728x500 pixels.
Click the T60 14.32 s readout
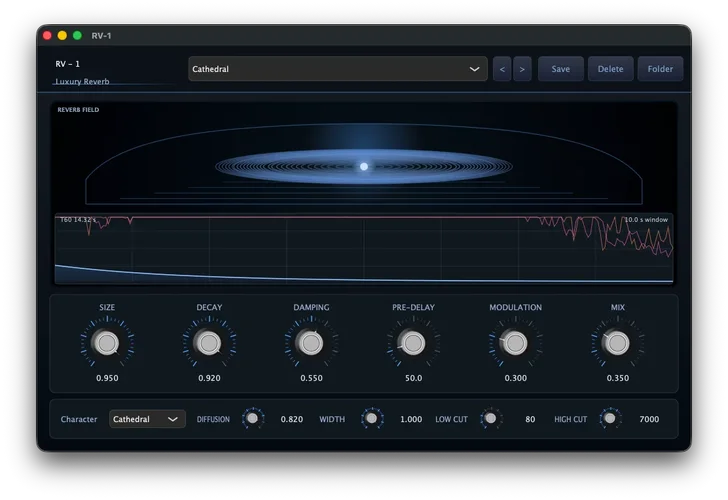pyautogui.click(x=78, y=220)
